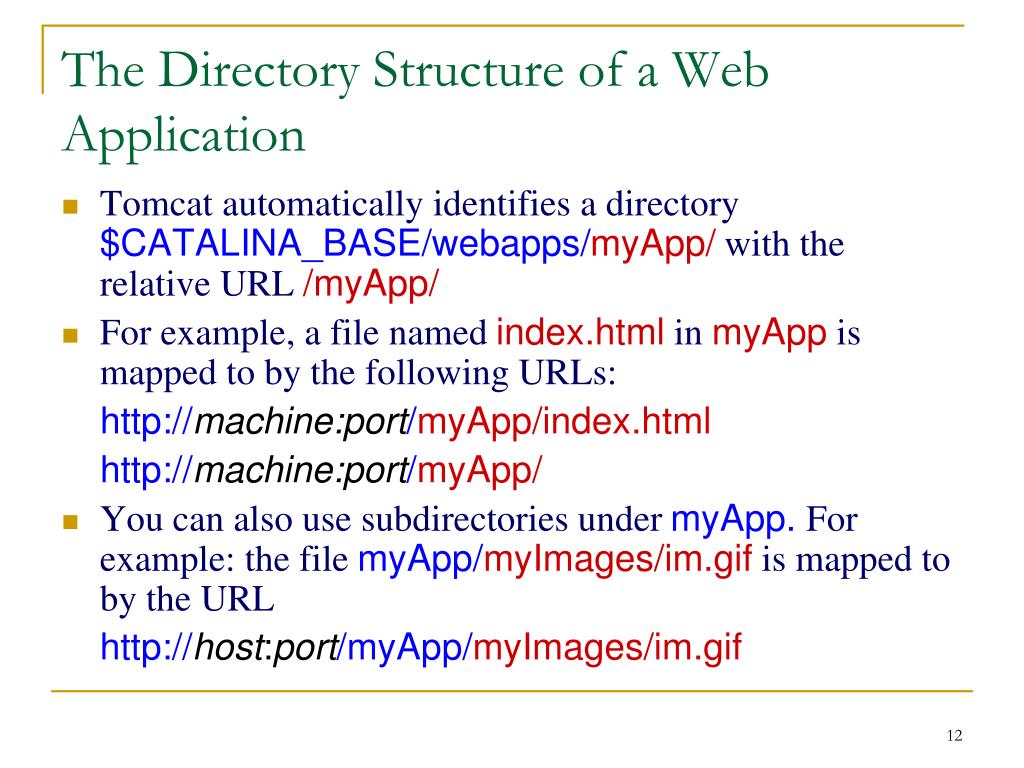The image size is (1024, 768).
Task: Click the word "Application" in the title
Action: 184,136
